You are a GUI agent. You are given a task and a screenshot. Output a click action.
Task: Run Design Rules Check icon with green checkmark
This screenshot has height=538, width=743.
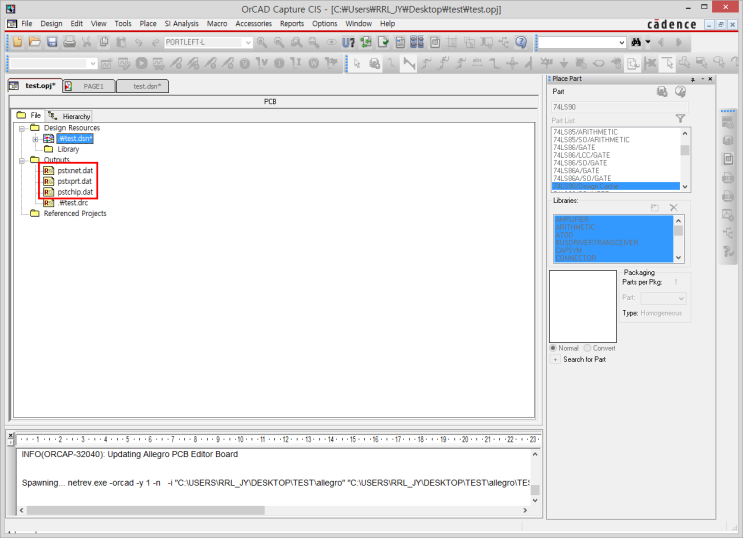383,43
